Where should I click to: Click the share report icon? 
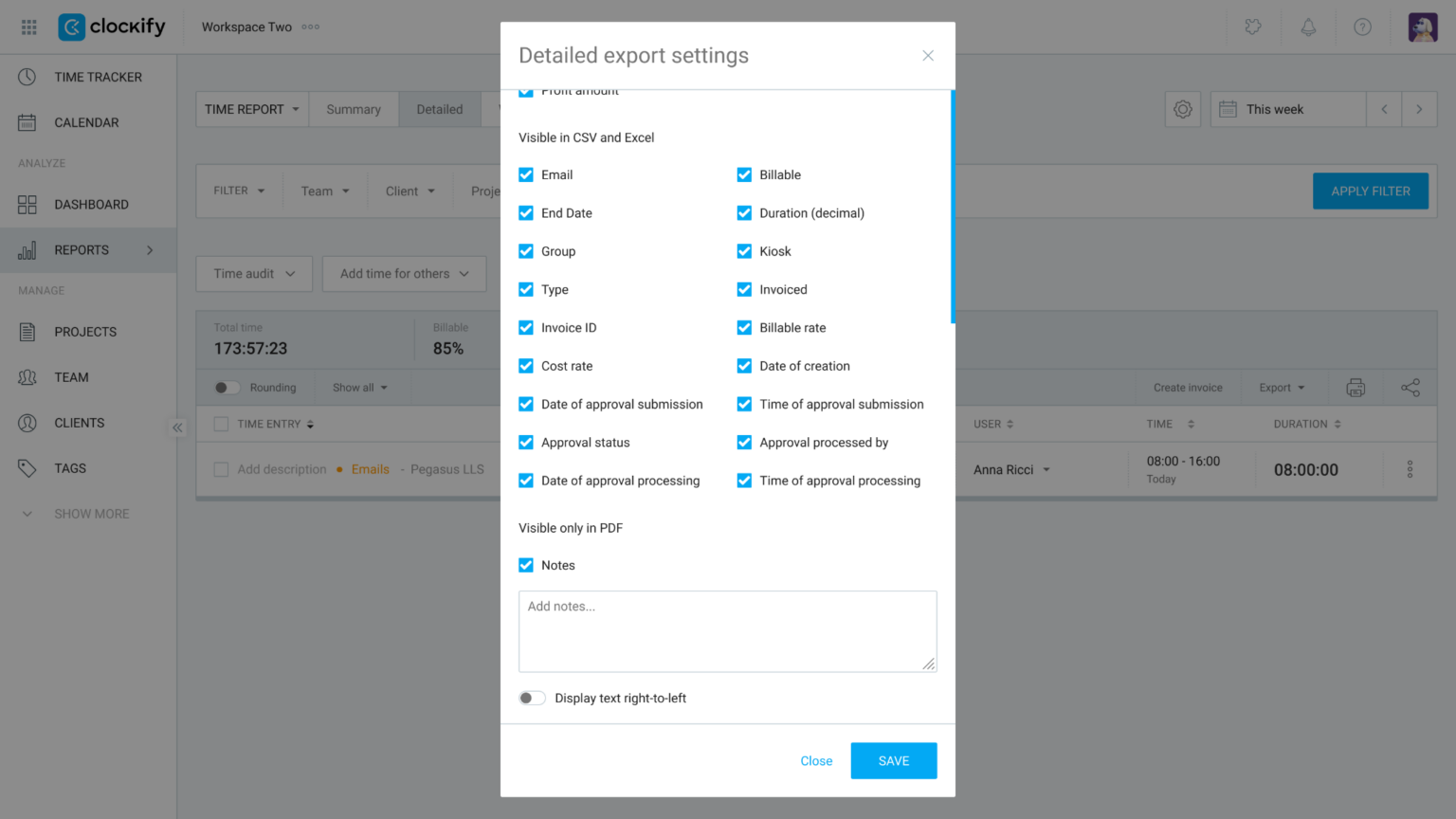click(x=1410, y=388)
